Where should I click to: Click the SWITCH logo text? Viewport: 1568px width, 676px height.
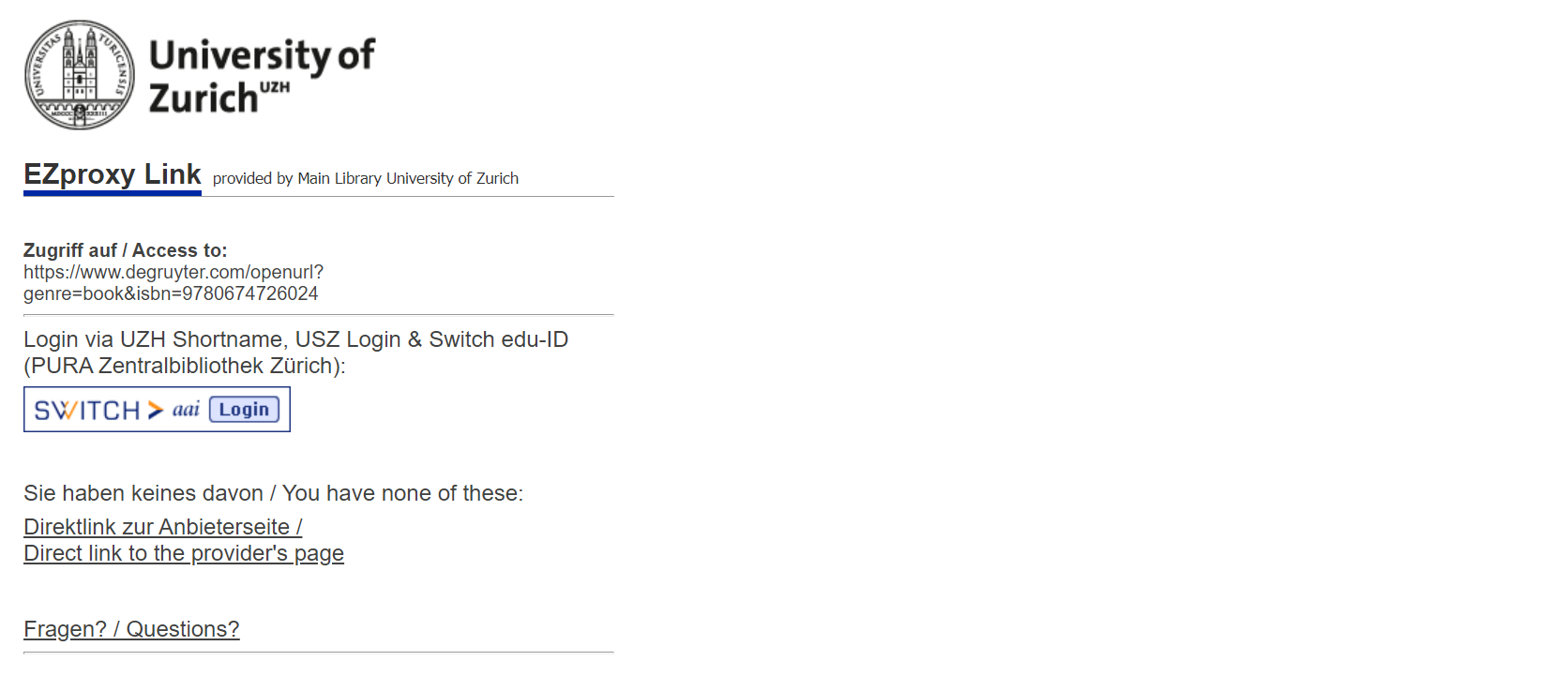tap(86, 411)
